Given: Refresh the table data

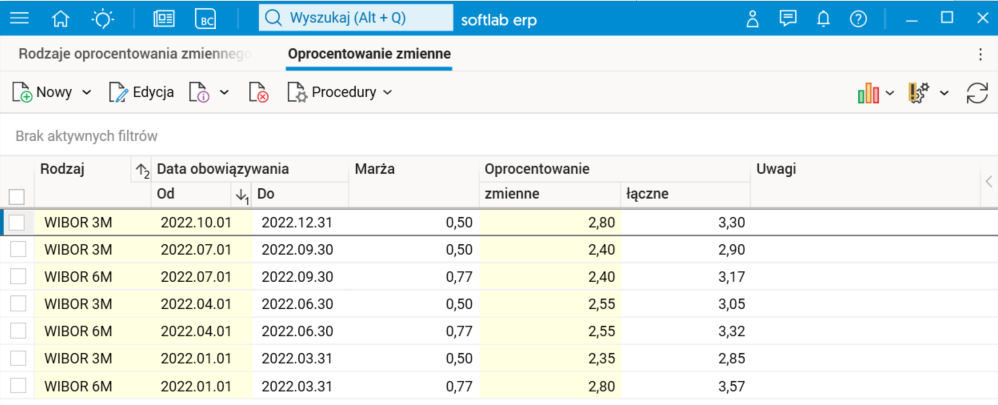Looking at the screenshot, I should [976, 93].
